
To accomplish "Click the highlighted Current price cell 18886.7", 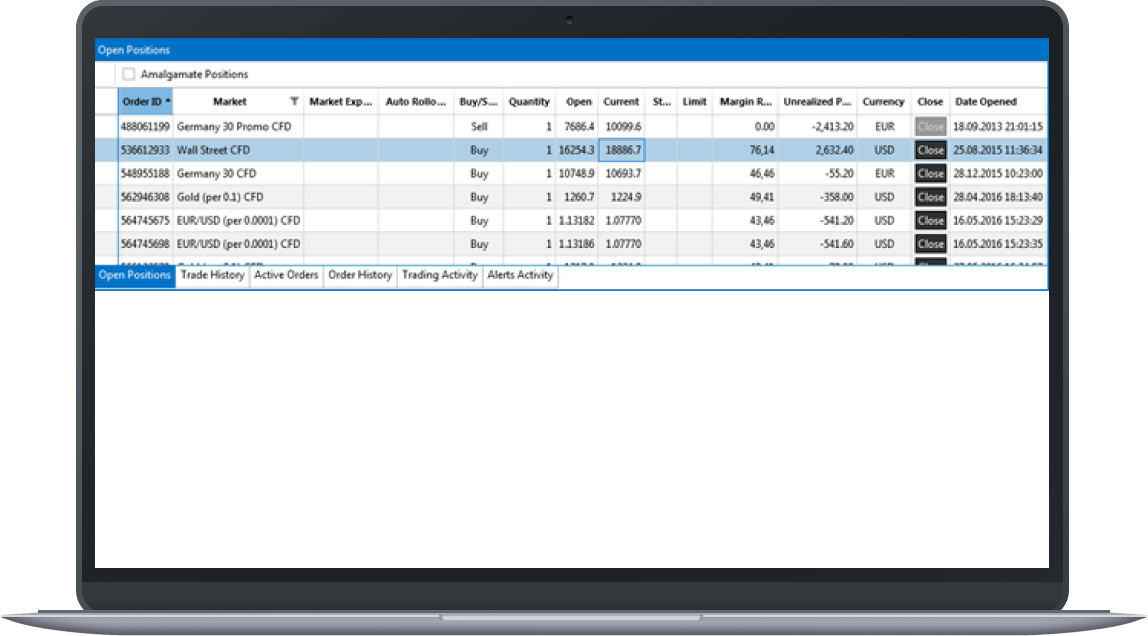I will (621, 149).
